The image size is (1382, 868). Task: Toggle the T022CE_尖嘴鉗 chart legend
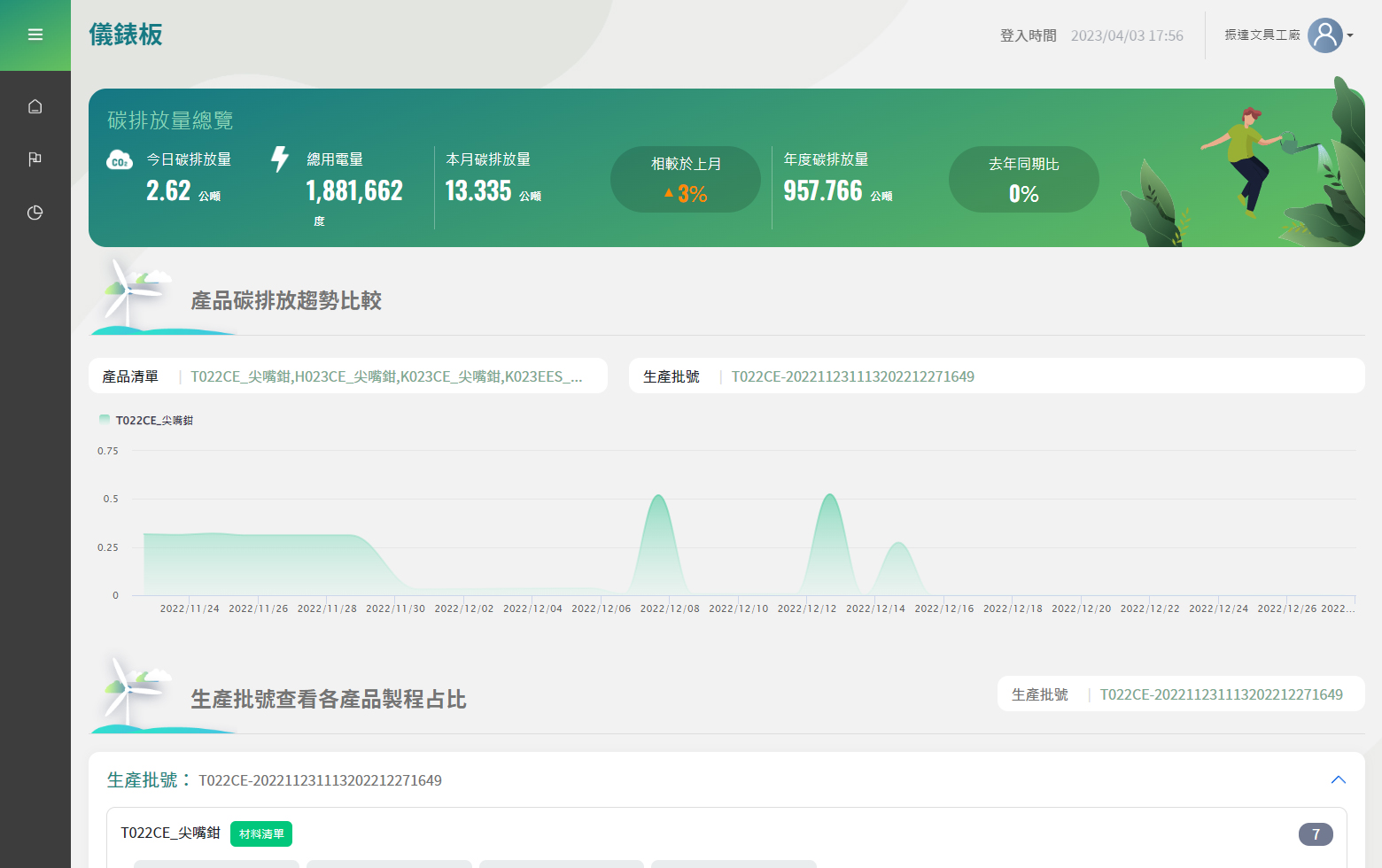click(x=146, y=420)
